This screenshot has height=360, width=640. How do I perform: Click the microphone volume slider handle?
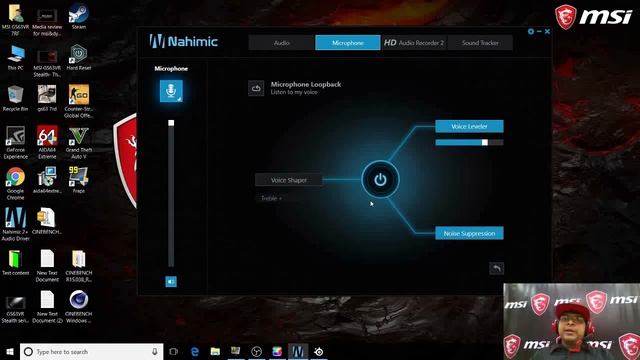pyautogui.click(x=171, y=123)
